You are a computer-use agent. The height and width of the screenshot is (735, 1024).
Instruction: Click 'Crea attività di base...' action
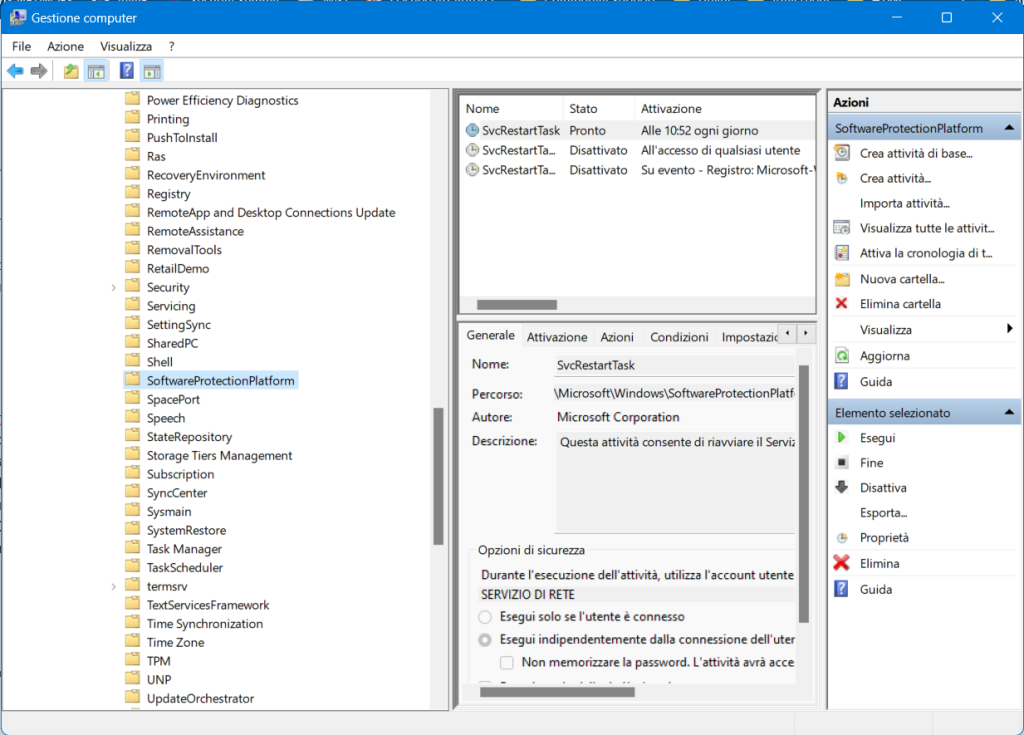916,153
